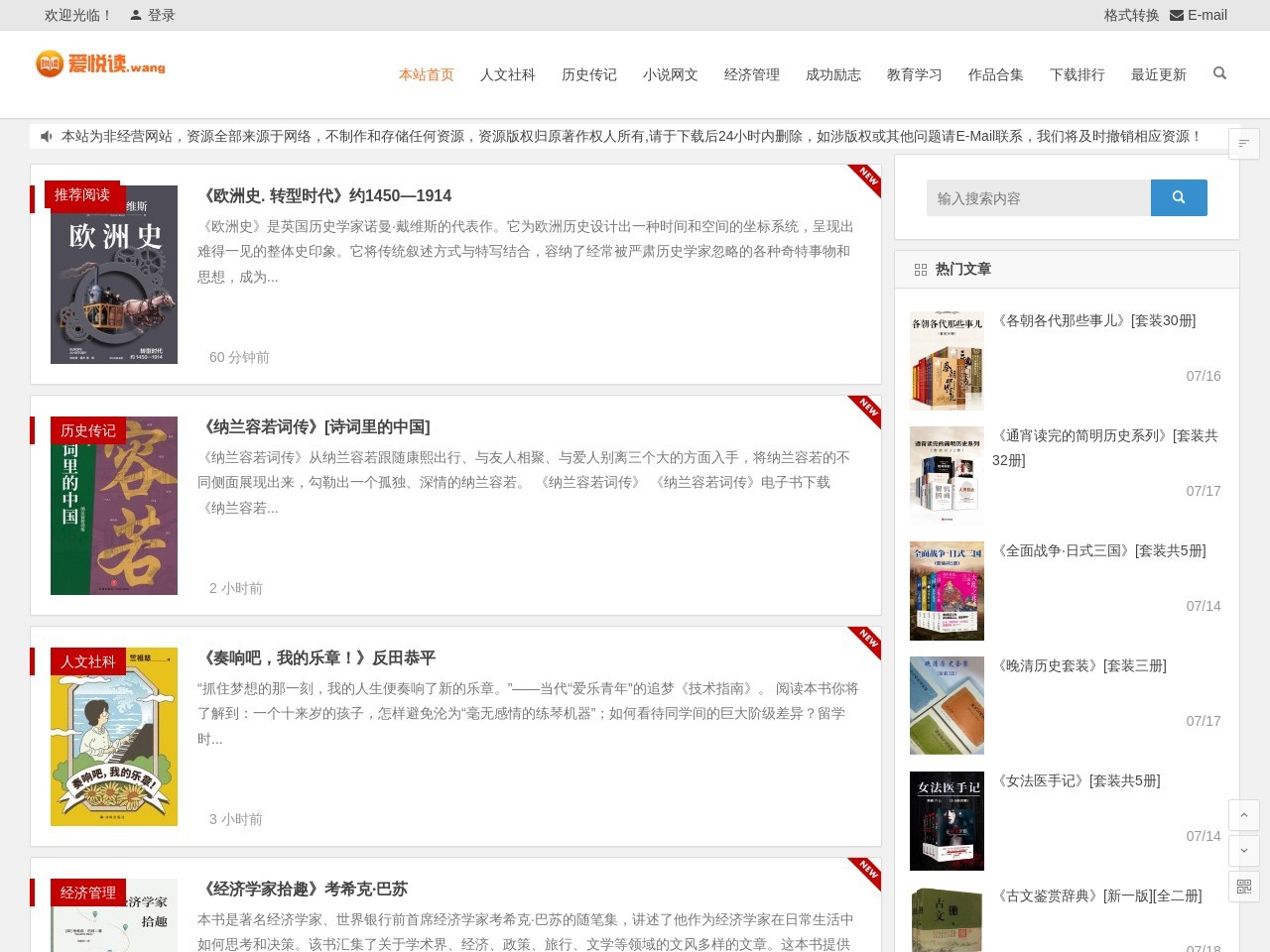Show the QR code icon
This screenshot has width=1270, height=952.
(1244, 887)
